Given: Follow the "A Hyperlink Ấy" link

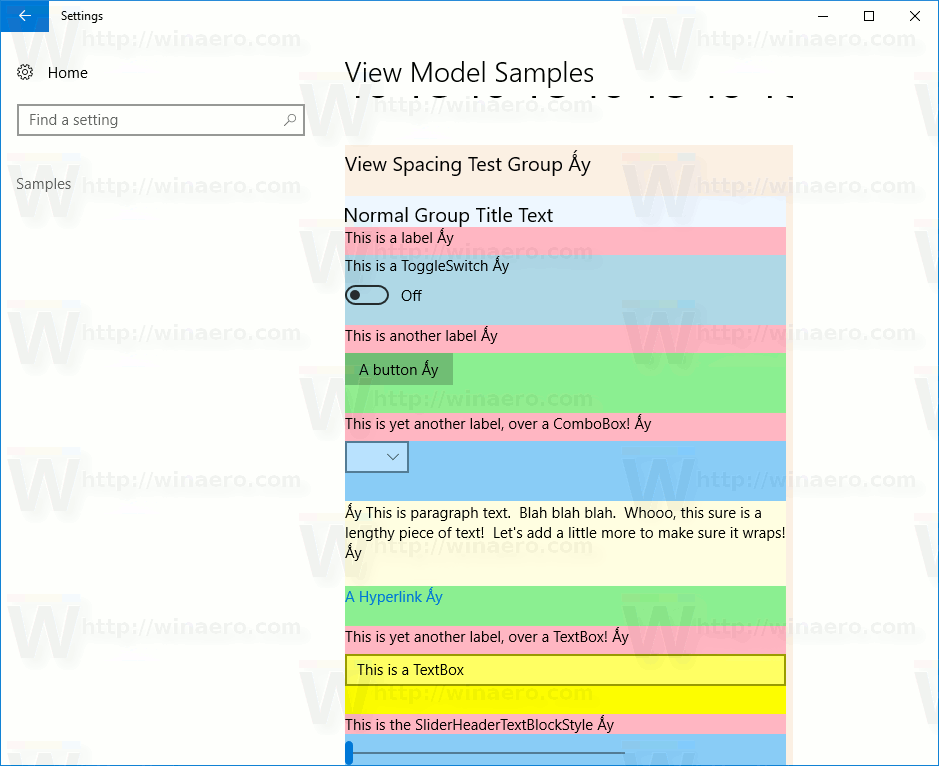Looking at the screenshot, I should [x=393, y=596].
